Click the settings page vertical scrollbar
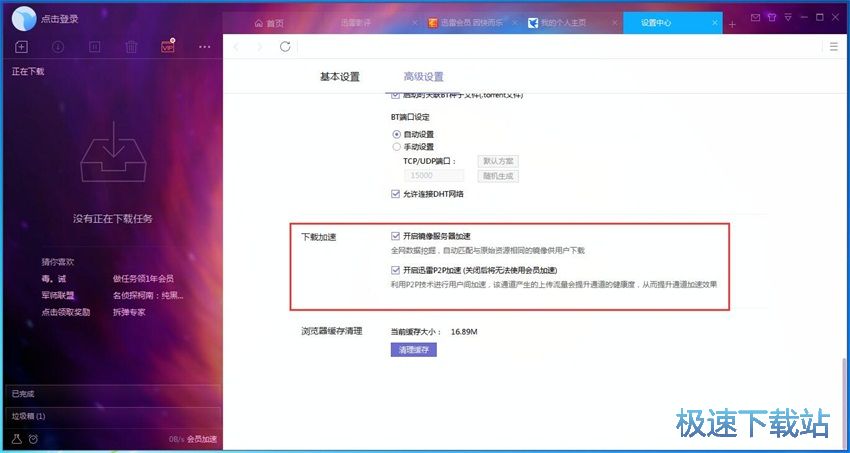This screenshot has width=850, height=453. (x=843, y=402)
